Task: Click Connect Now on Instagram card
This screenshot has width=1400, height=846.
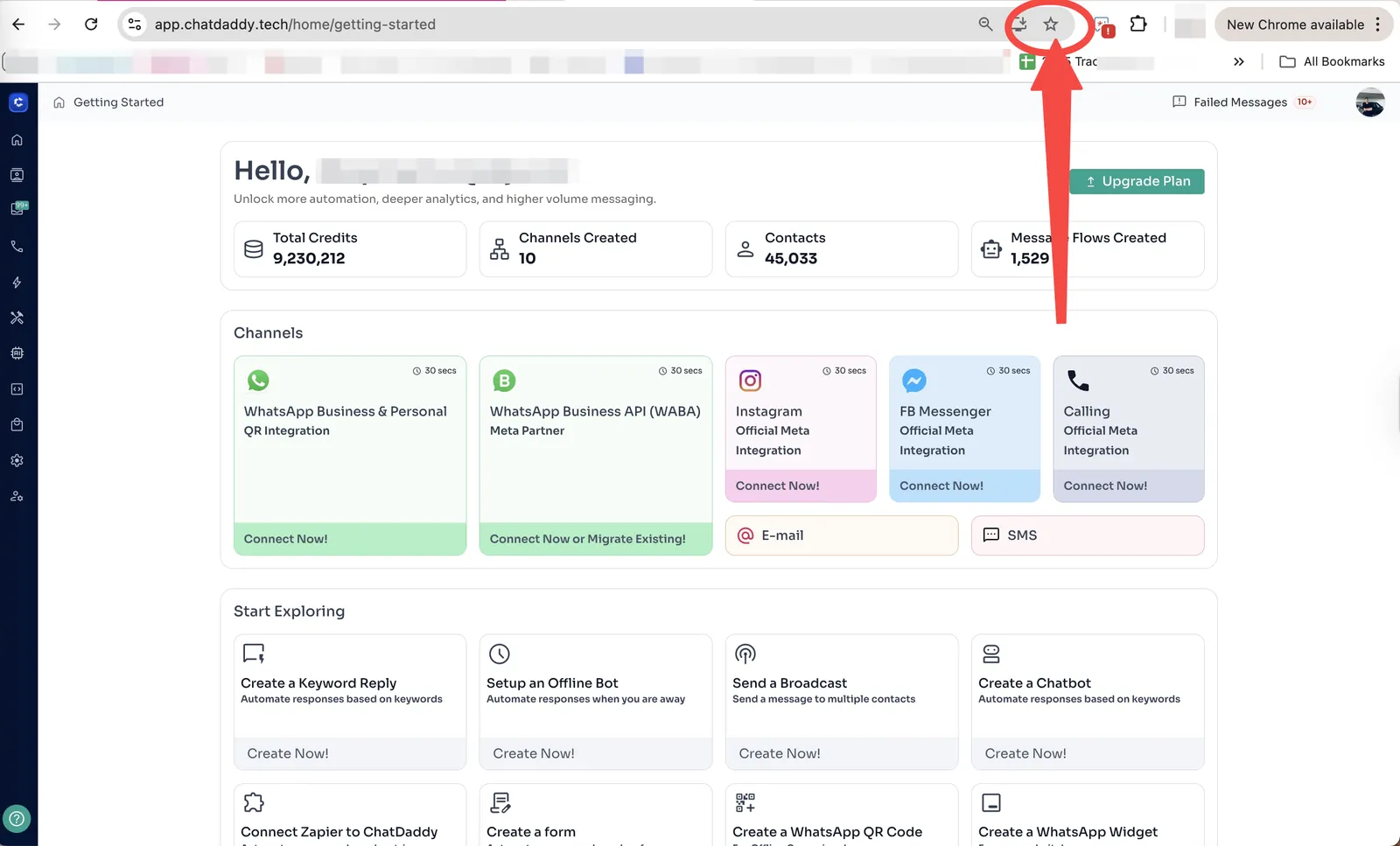Action: point(778,486)
